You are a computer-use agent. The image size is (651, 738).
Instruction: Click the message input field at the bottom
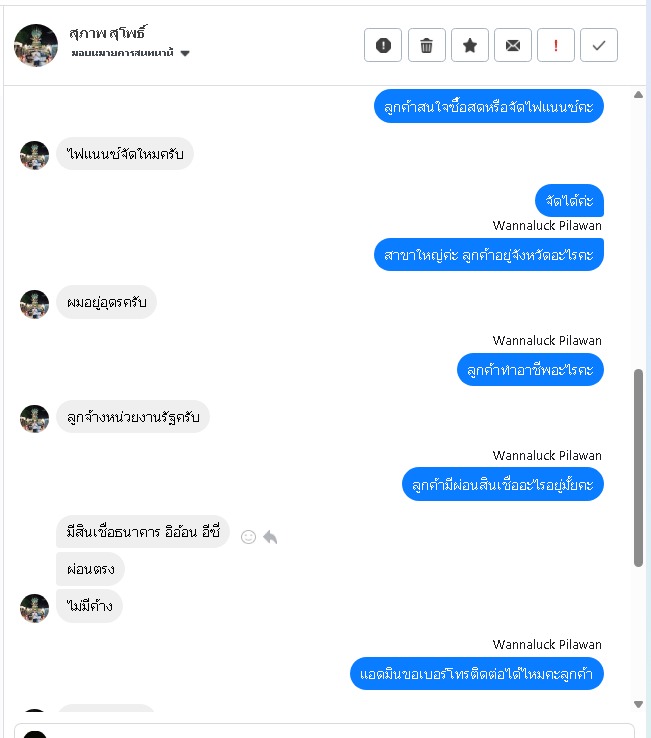324,731
